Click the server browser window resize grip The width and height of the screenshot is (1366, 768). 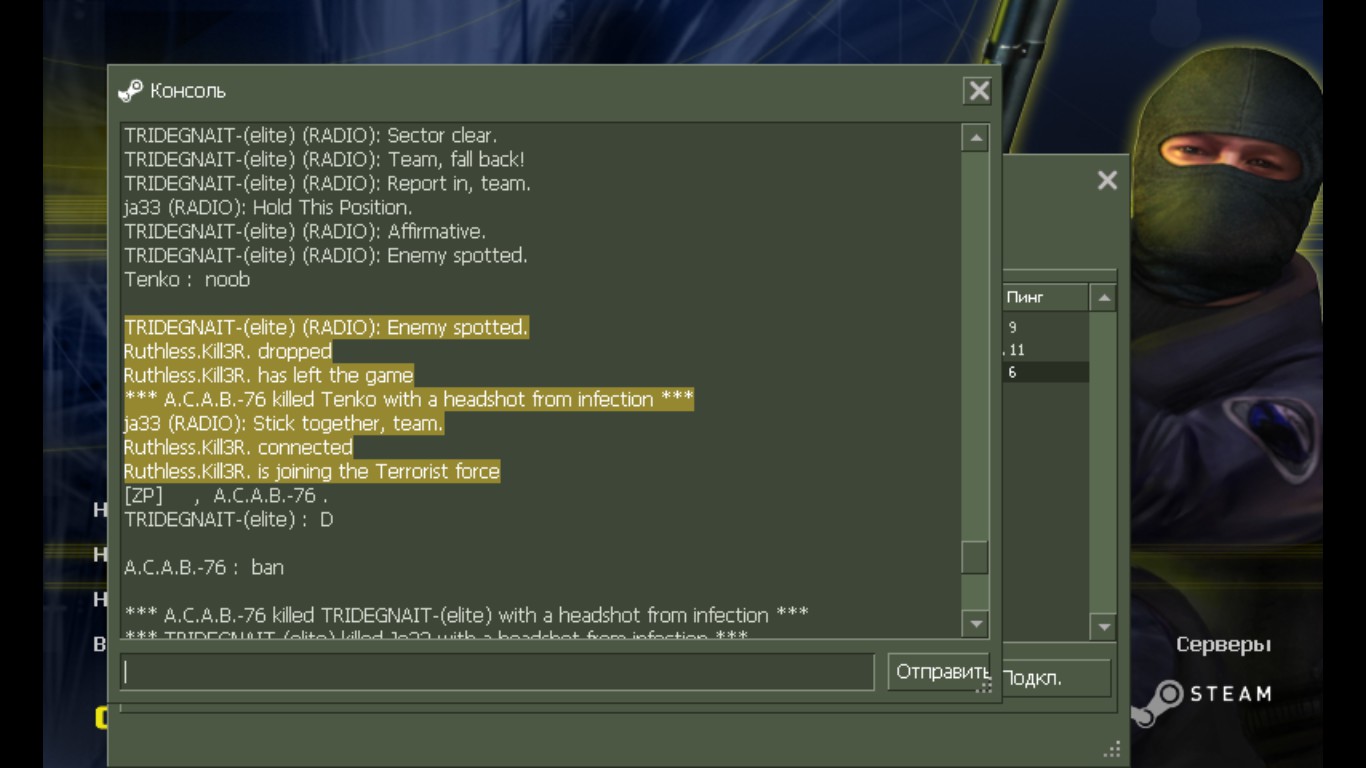pyautogui.click(x=1111, y=749)
